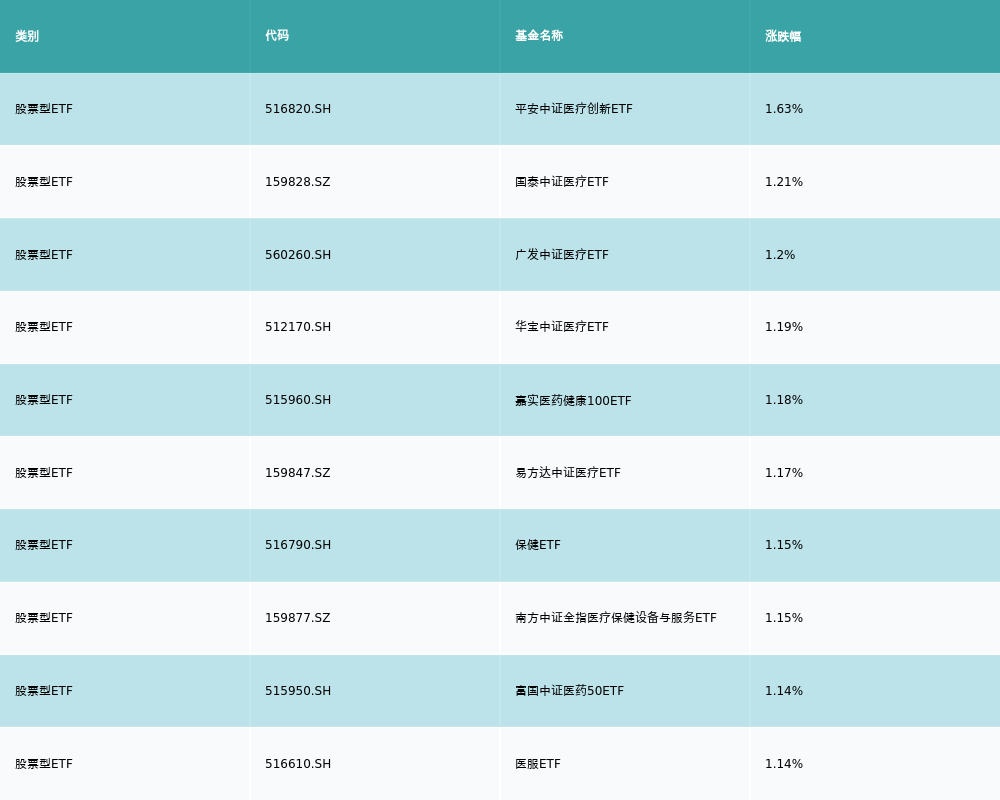Select fund name 华宝中证医疗ETF

(562, 327)
